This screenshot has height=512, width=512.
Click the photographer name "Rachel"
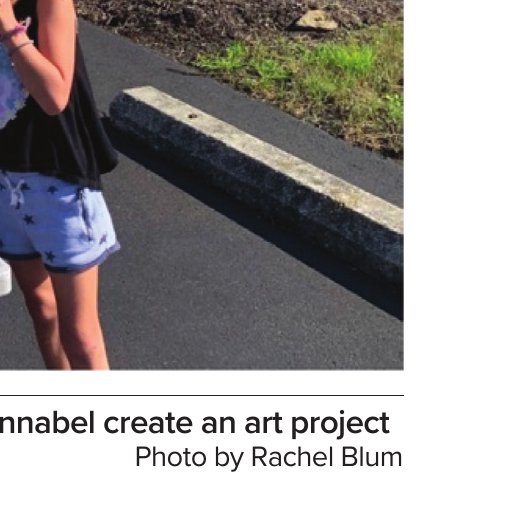pos(293,457)
